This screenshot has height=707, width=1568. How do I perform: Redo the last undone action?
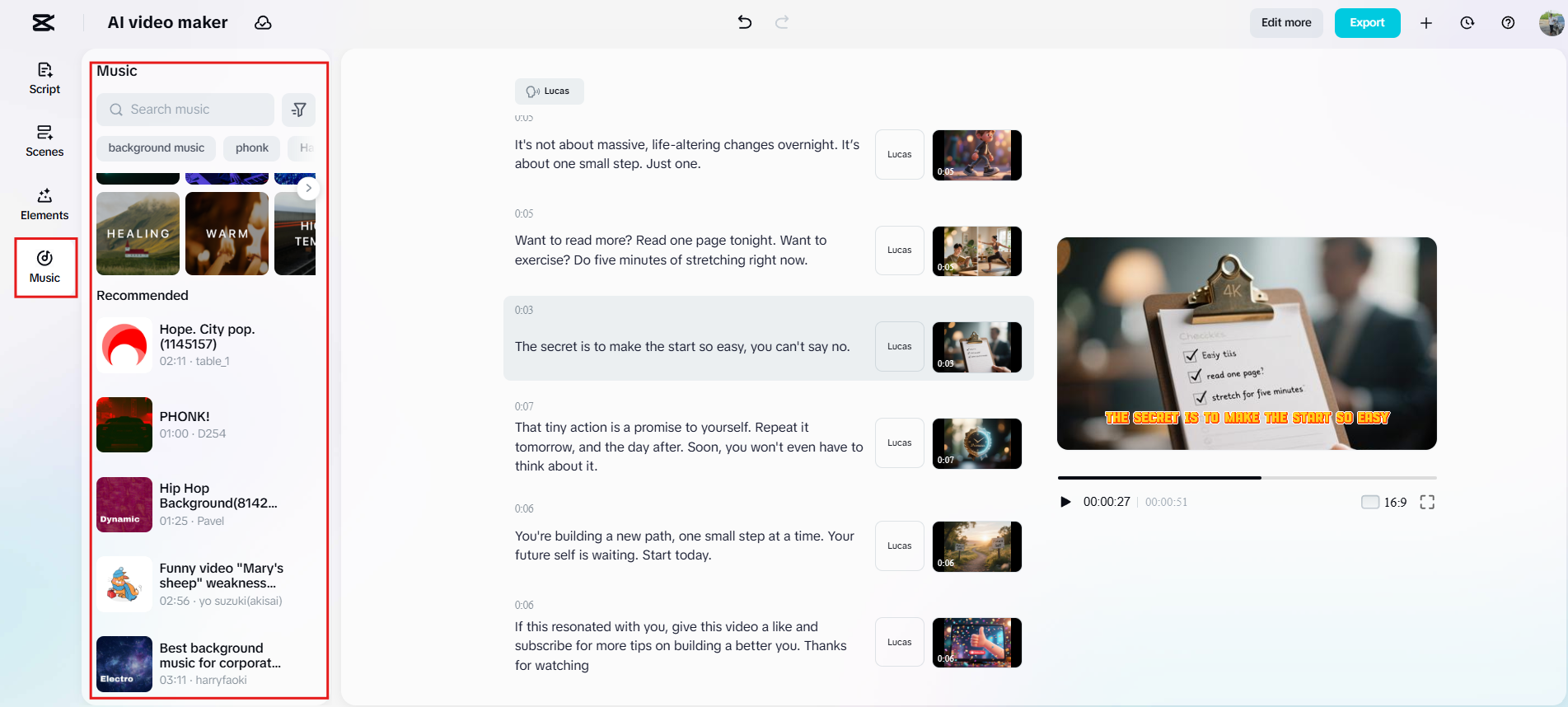coord(782,22)
